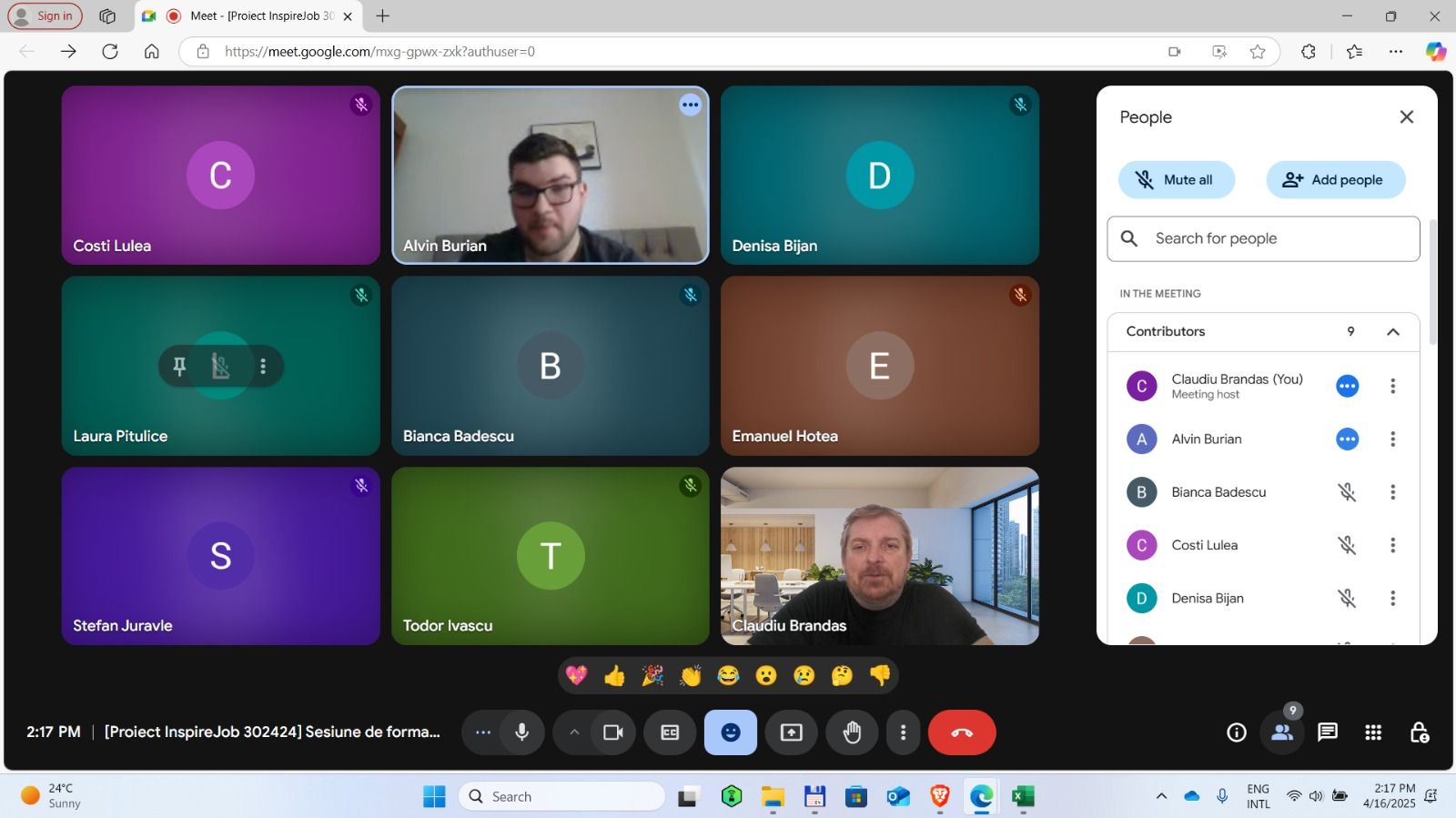Image resolution: width=1456 pixels, height=818 pixels.
Task: Send thumbs down reaction
Action: pos(880,675)
